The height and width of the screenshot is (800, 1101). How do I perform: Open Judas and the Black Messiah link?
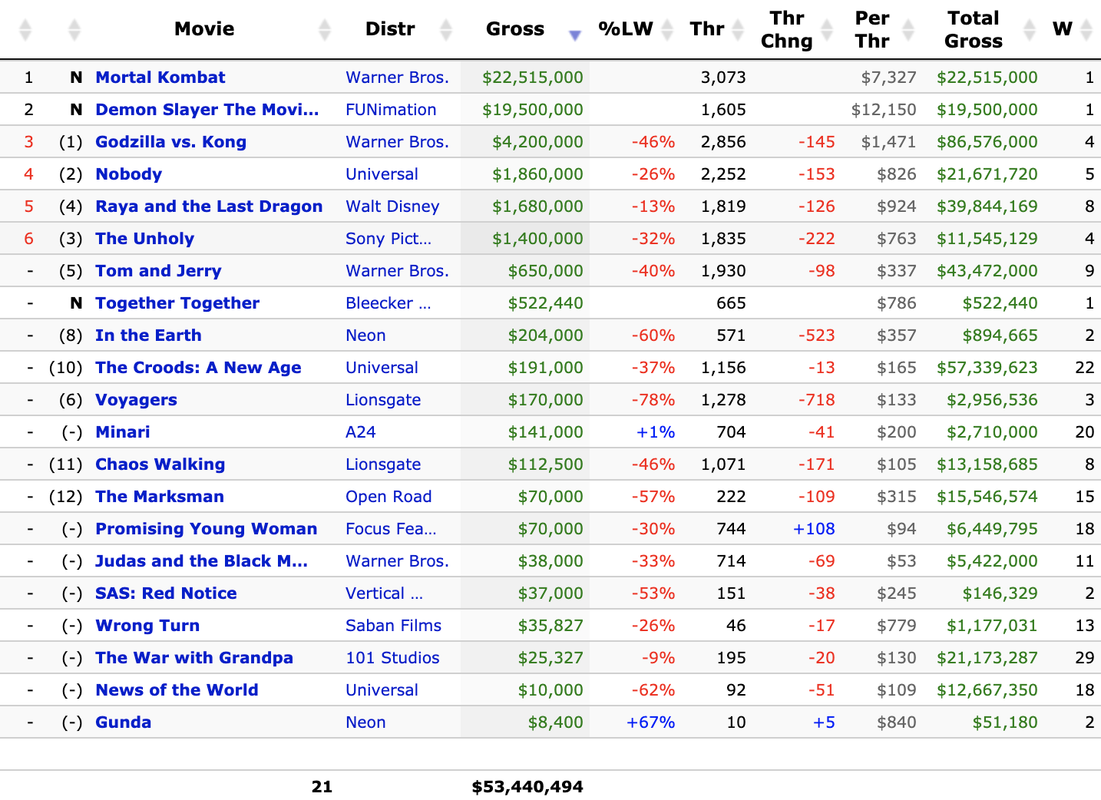pos(202,562)
